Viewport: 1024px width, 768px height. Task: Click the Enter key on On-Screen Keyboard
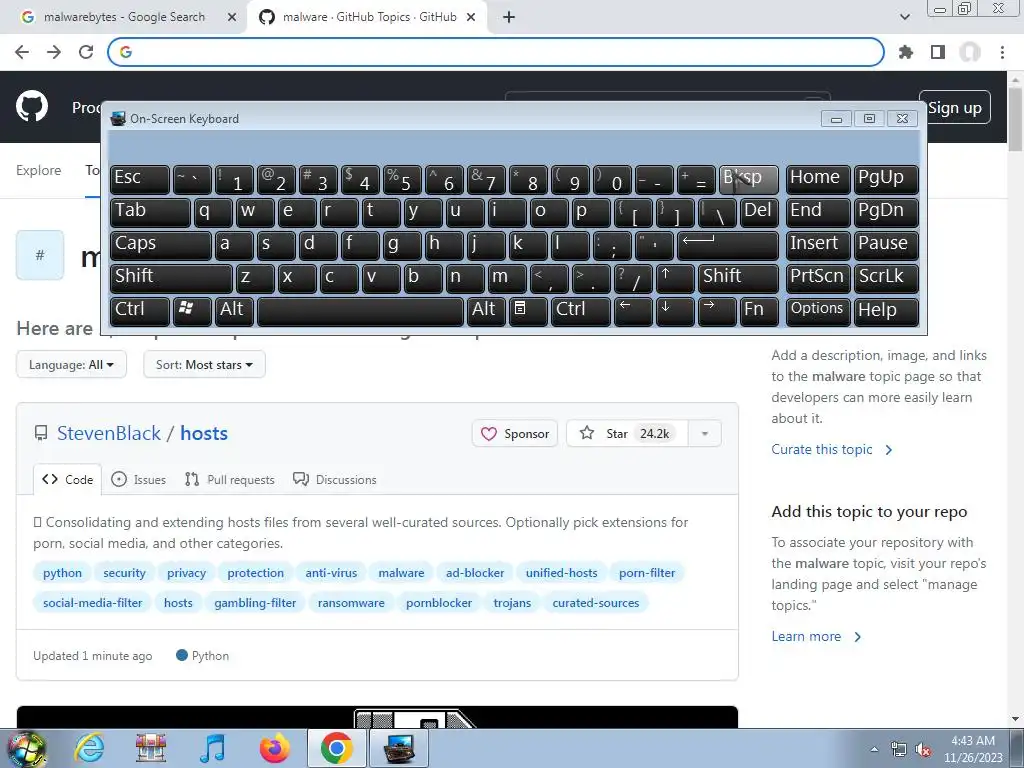click(728, 245)
